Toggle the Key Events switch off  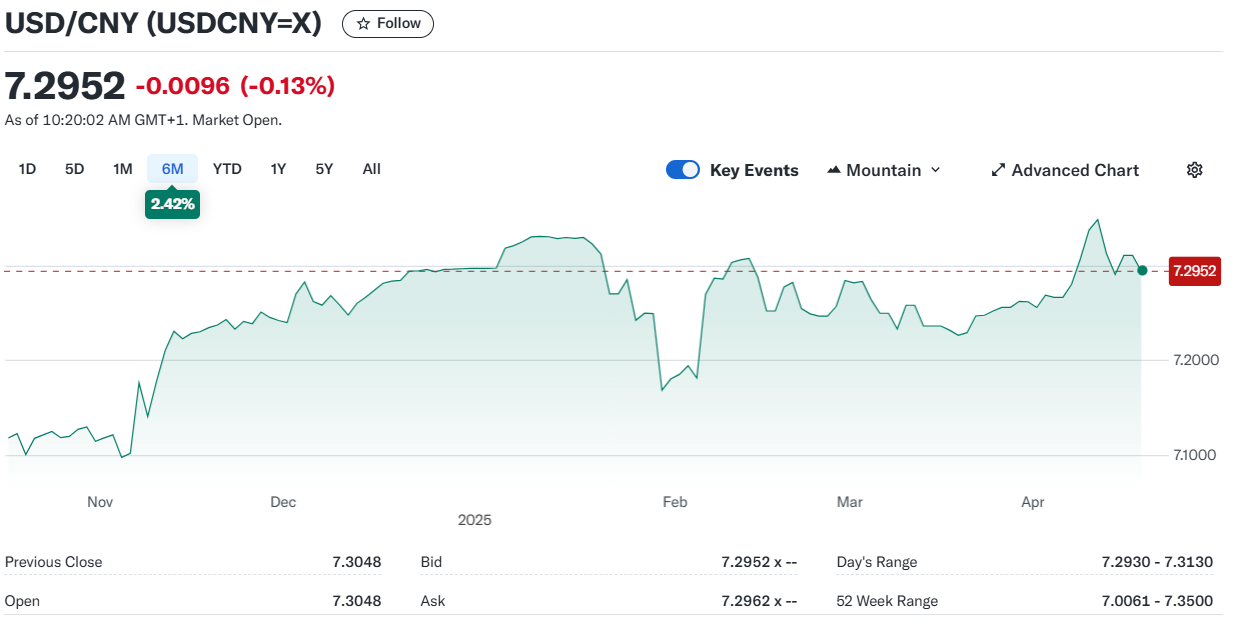click(x=683, y=170)
